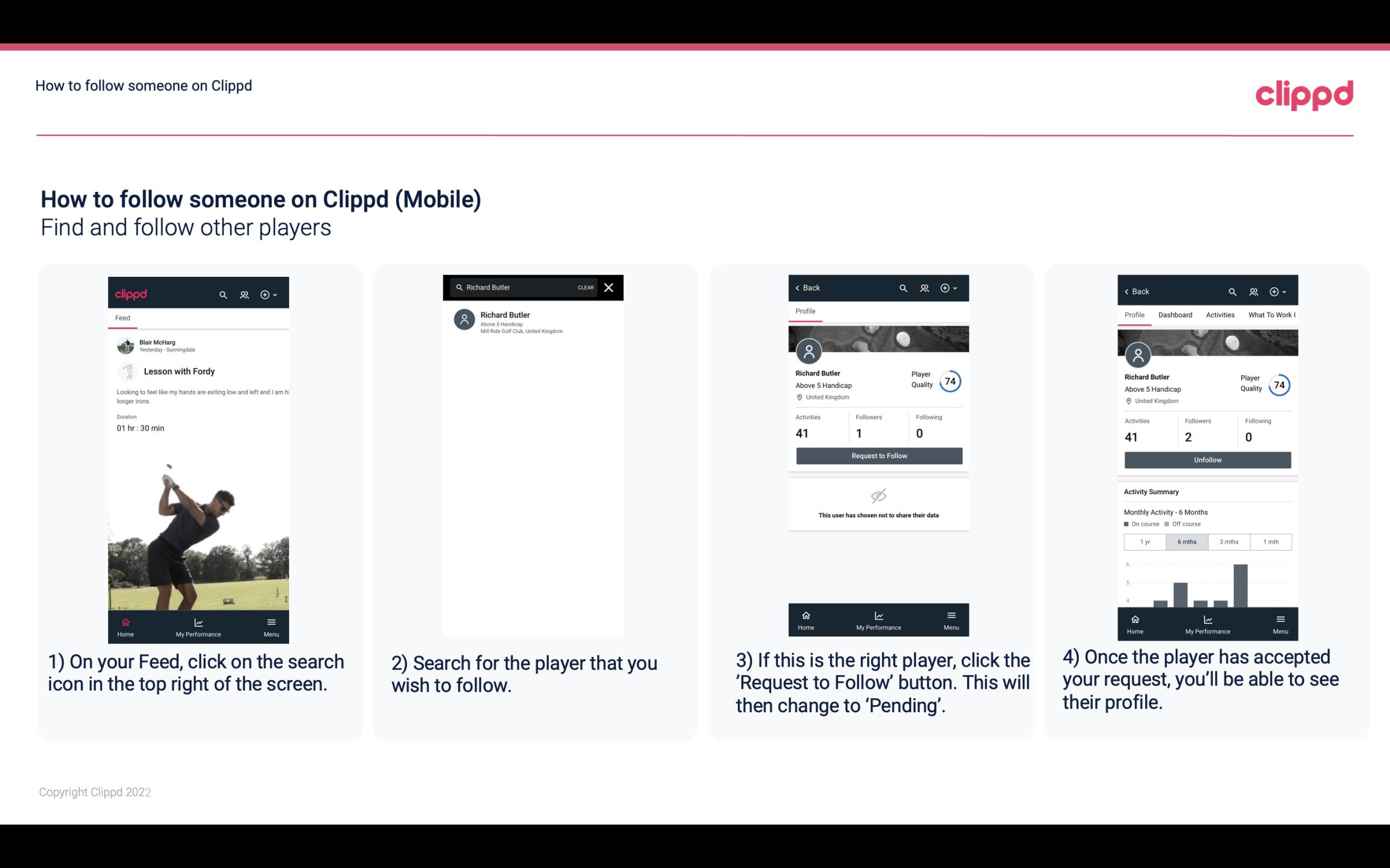Select the Dashboard tab on player profile

point(1176,315)
